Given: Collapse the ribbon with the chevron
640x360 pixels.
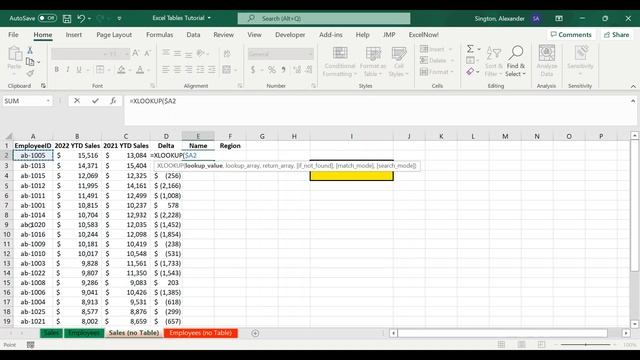Looking at the screenshot, I should pyautogui.click(x=633, y=86).
